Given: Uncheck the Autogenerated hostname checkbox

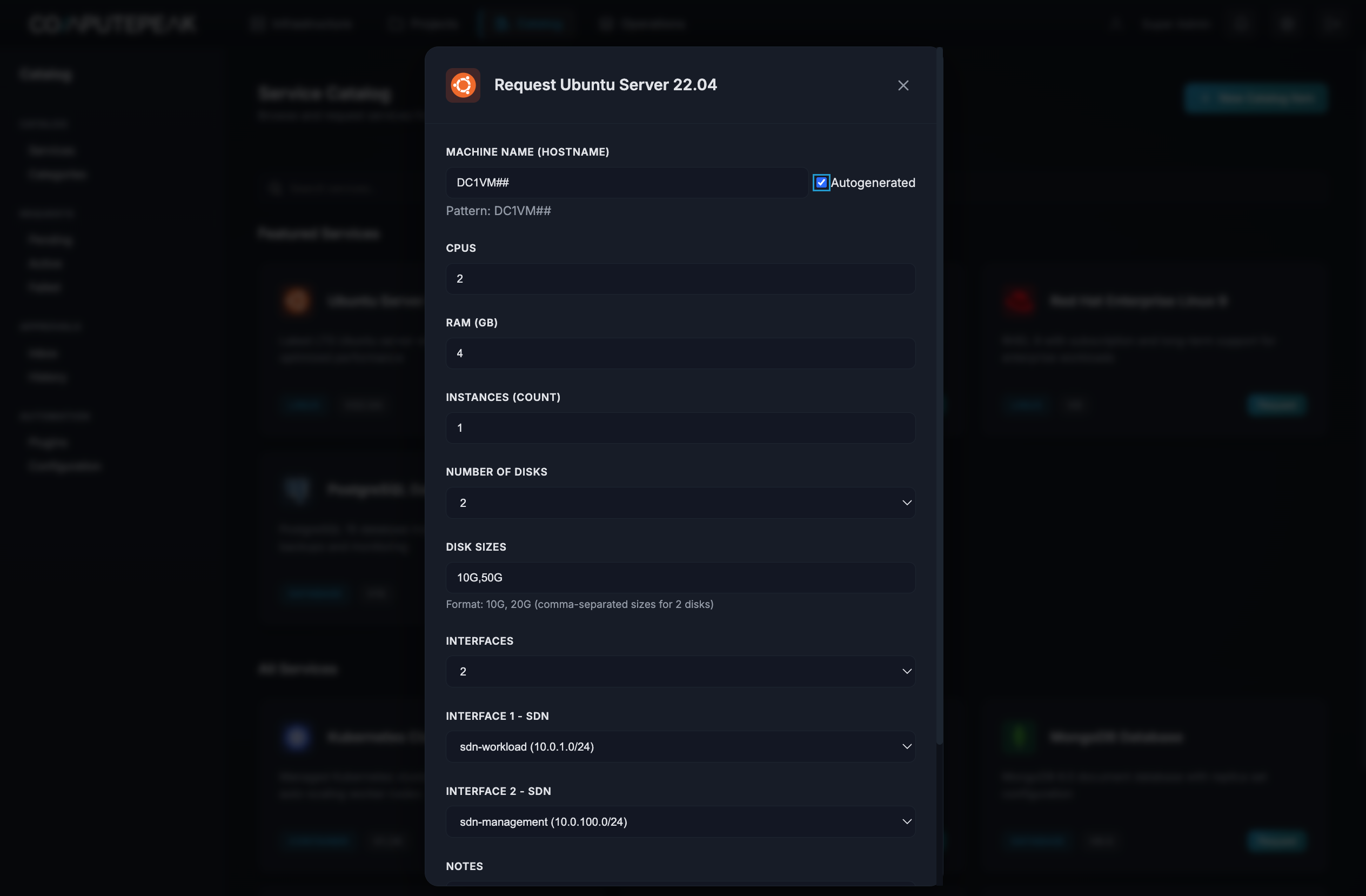Looking at the screenshot, I should pyautogui.click(x=821, y=182).
